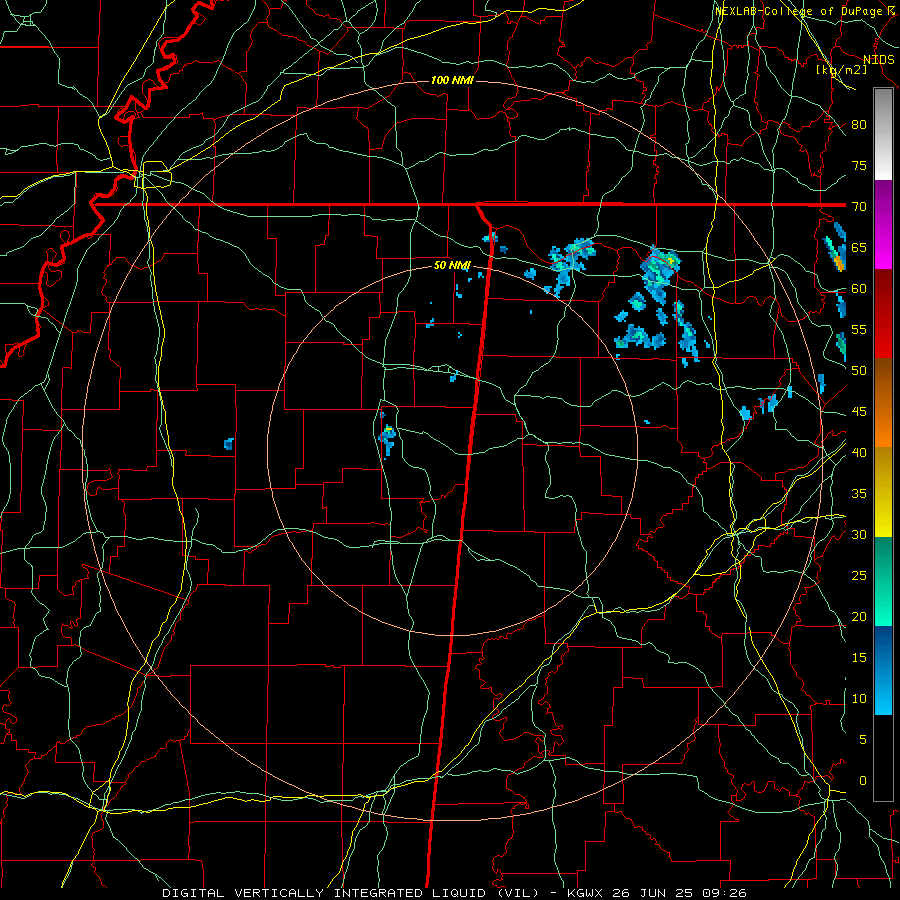
Task: Click the 40 value on the legend
Action: [859, 453]
